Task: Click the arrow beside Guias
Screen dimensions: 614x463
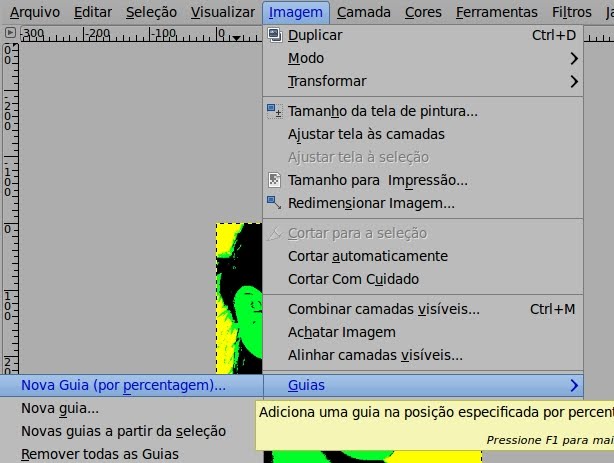Action: click(574, 385)
